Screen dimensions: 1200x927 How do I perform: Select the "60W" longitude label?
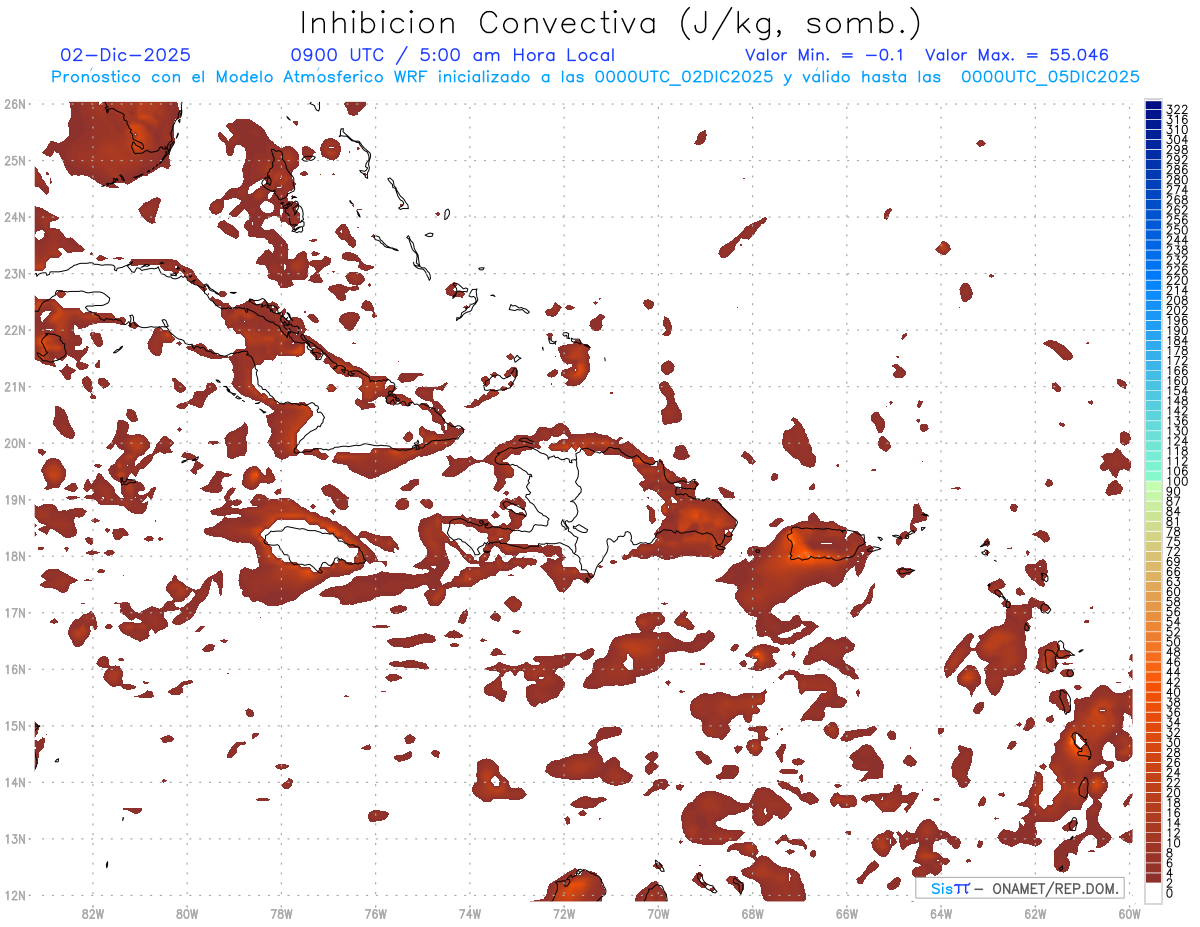click(1129, 913)
